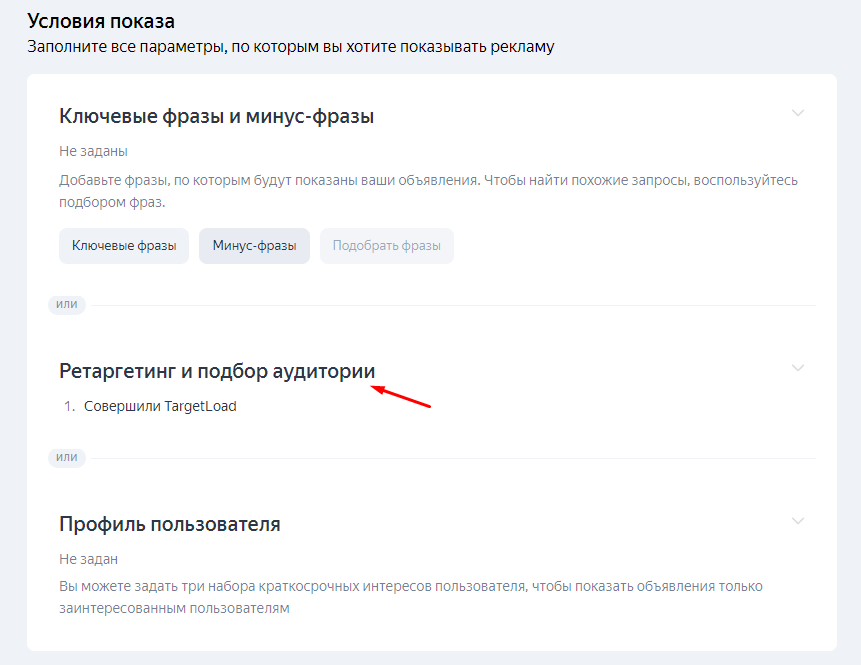Open the 'Минус-фразы' button
Viewport: 861px width, 665px height.
coord(254,246)
